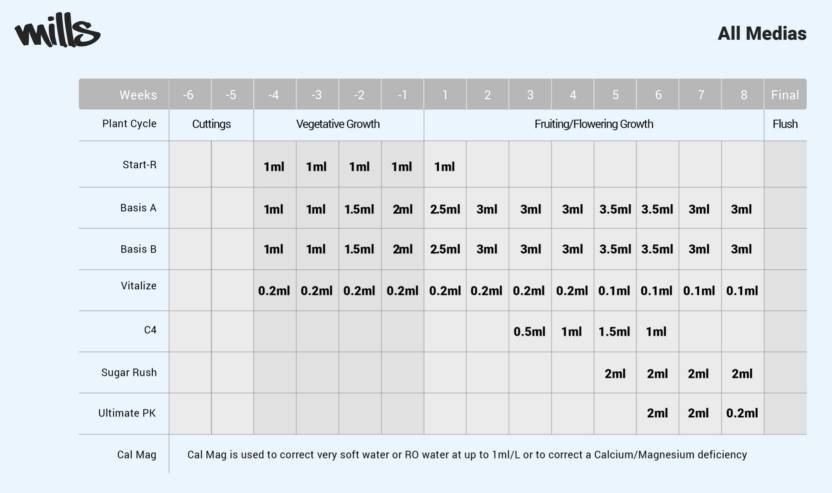This screenshot has width=832, height=493.
Task: Click the Sugar Rush row label
Action: 129,373
